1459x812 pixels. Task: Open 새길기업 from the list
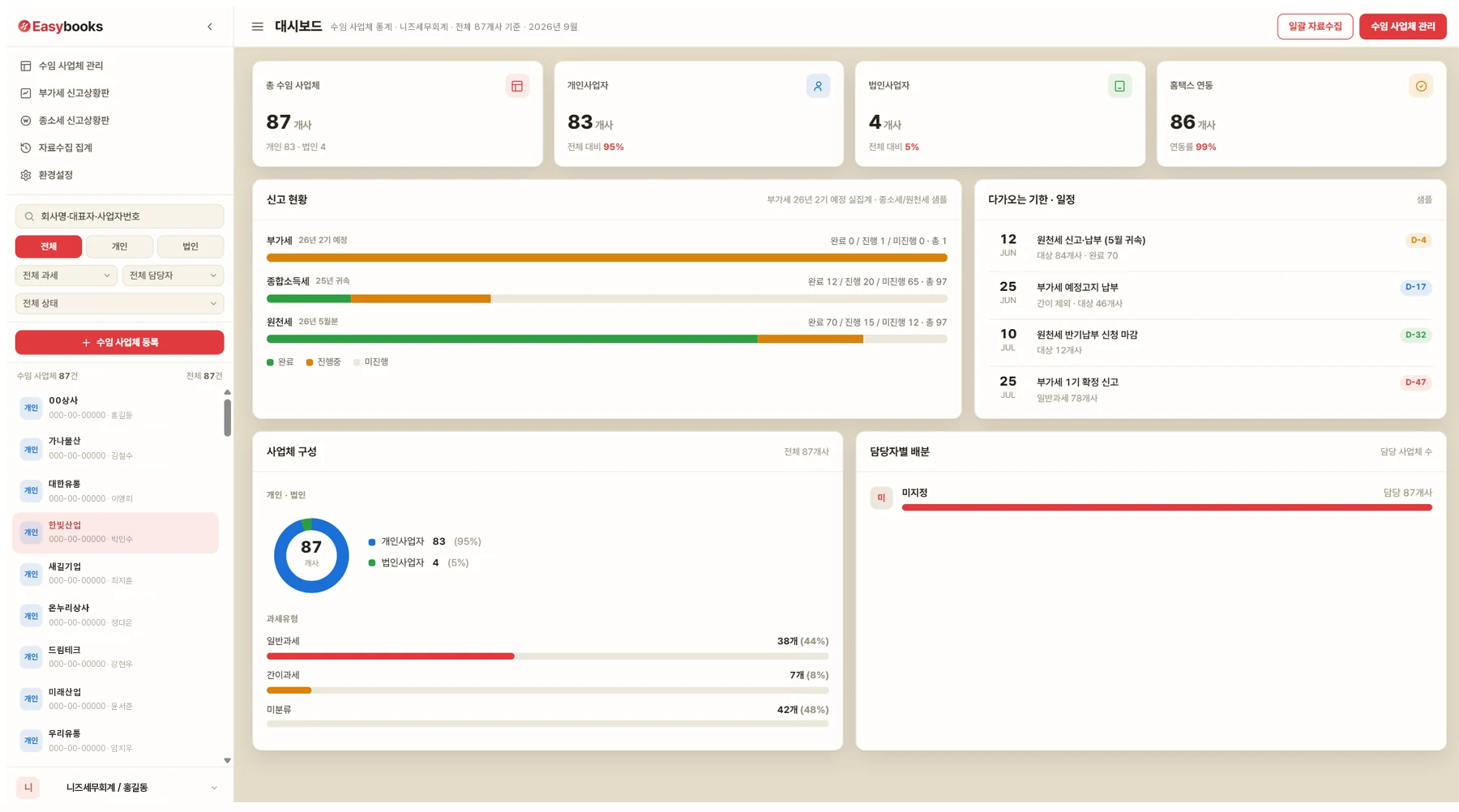pos(116,574)
